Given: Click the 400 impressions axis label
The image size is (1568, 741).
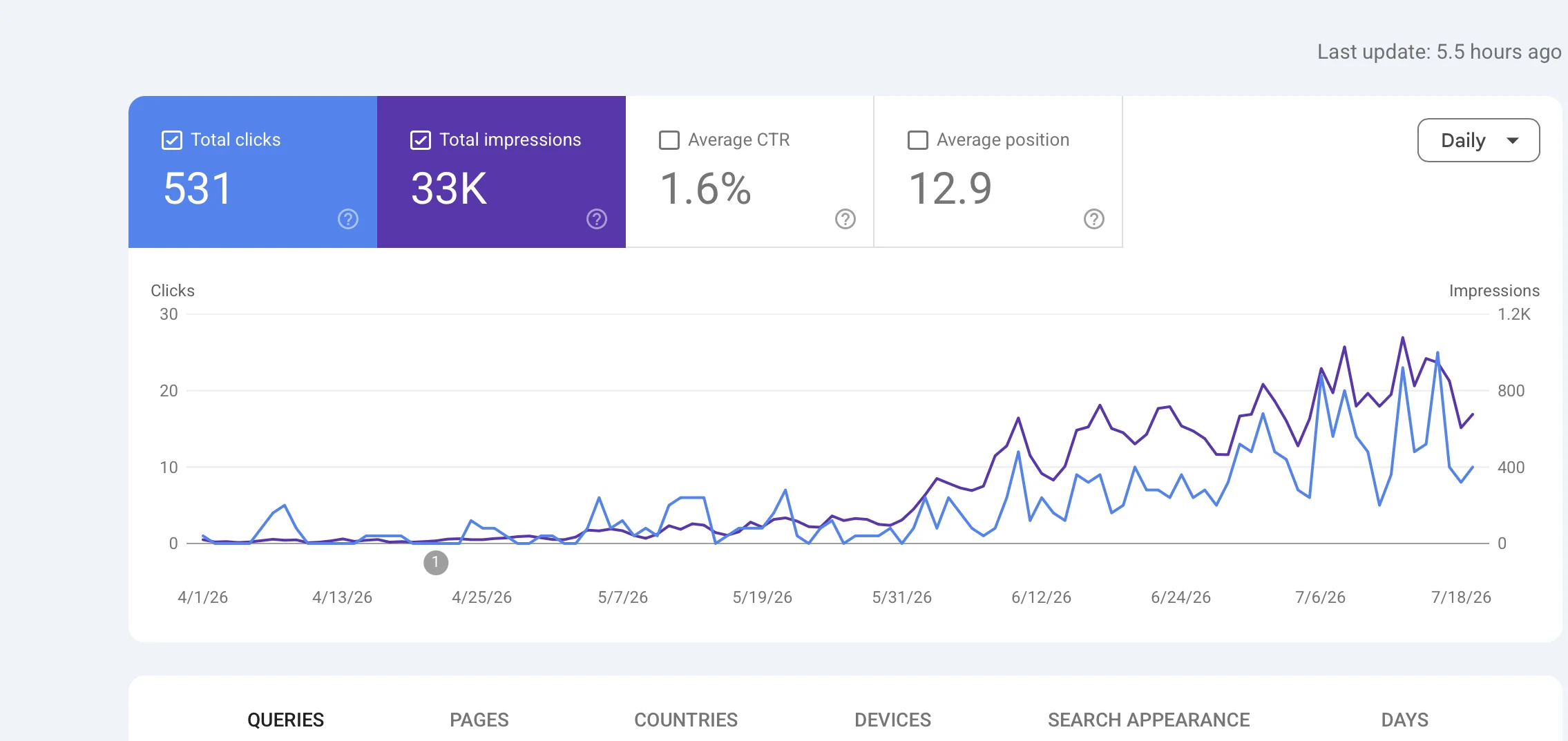Looking at the screenshot, I should click(x=1511, y=468).
